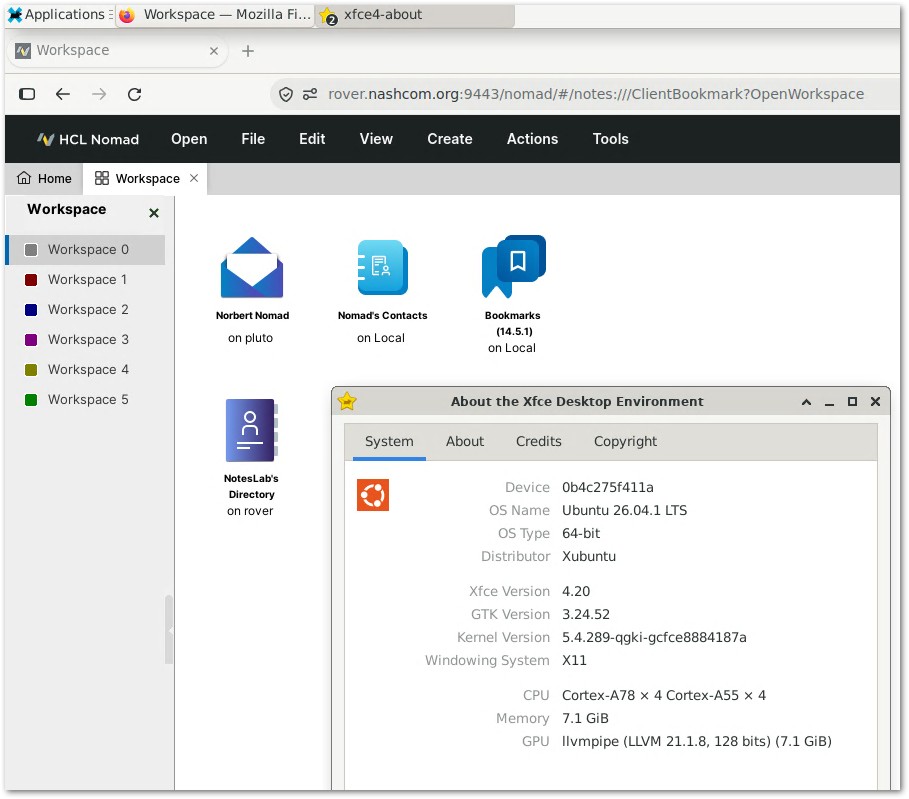This screenshot has width=909, height=799.
Task: Click the GTK version 3.24.52
Action: coord(586,614)
